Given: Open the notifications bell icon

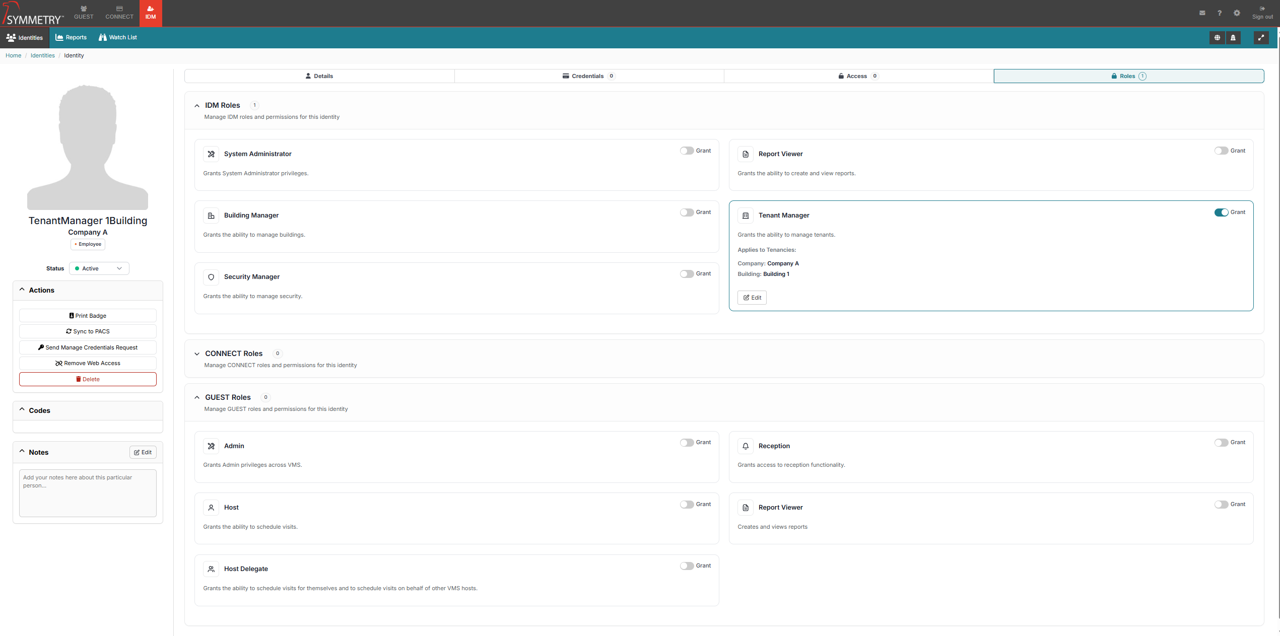Looking at the screenshot, I should [1233, 38].
